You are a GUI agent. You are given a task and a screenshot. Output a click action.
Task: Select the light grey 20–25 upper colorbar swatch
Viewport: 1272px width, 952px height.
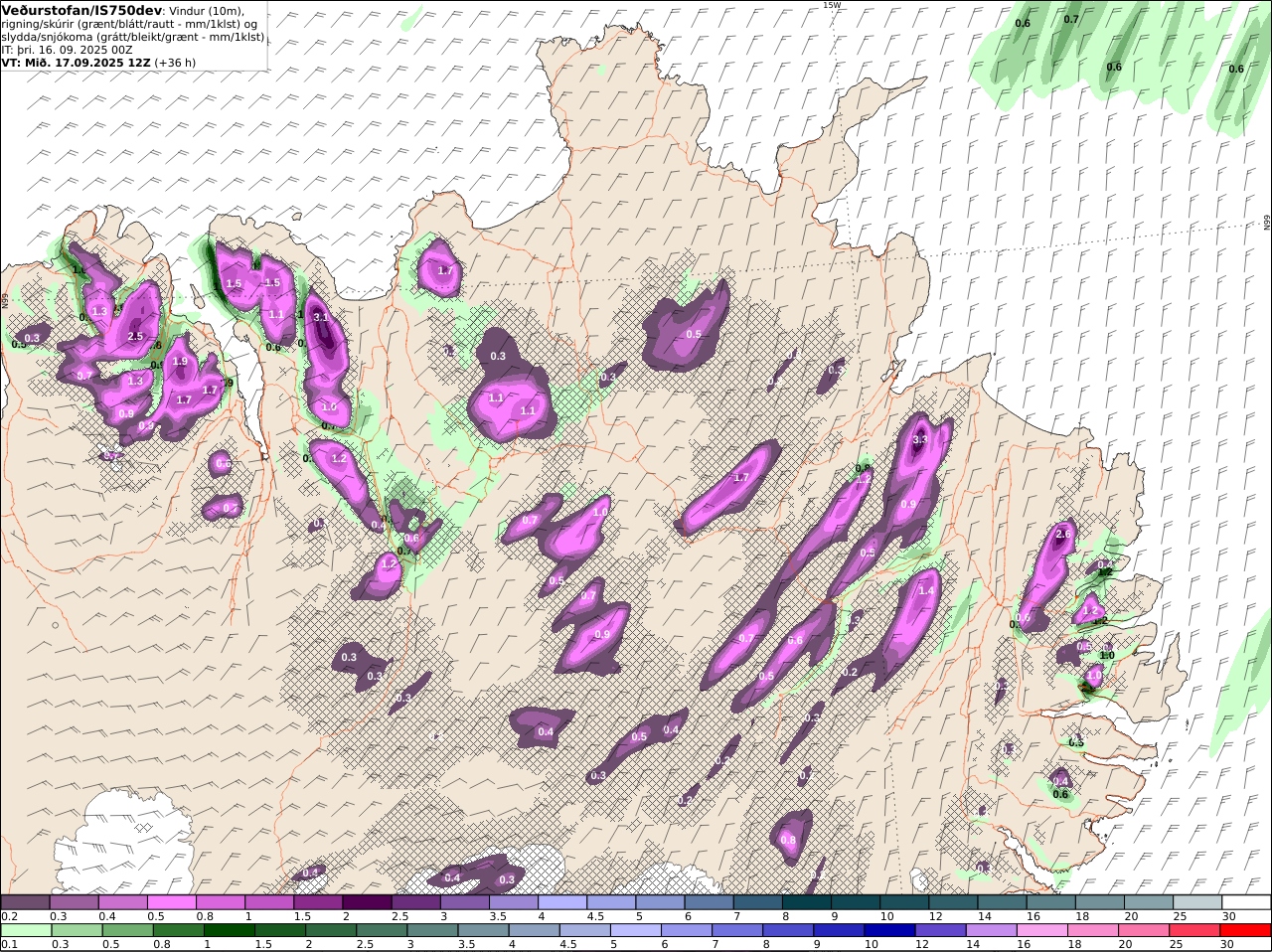coord(1148,901)
